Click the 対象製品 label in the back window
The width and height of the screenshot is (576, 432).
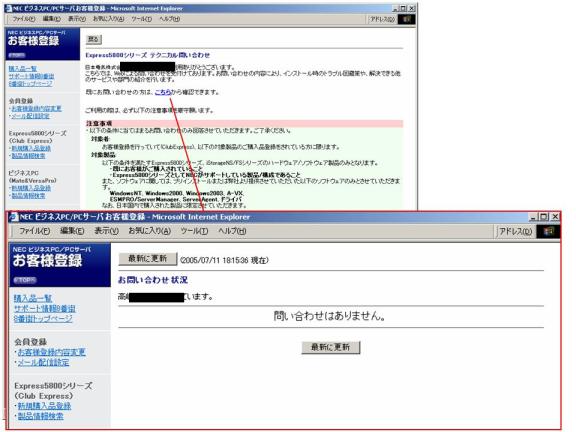(104, 155)
